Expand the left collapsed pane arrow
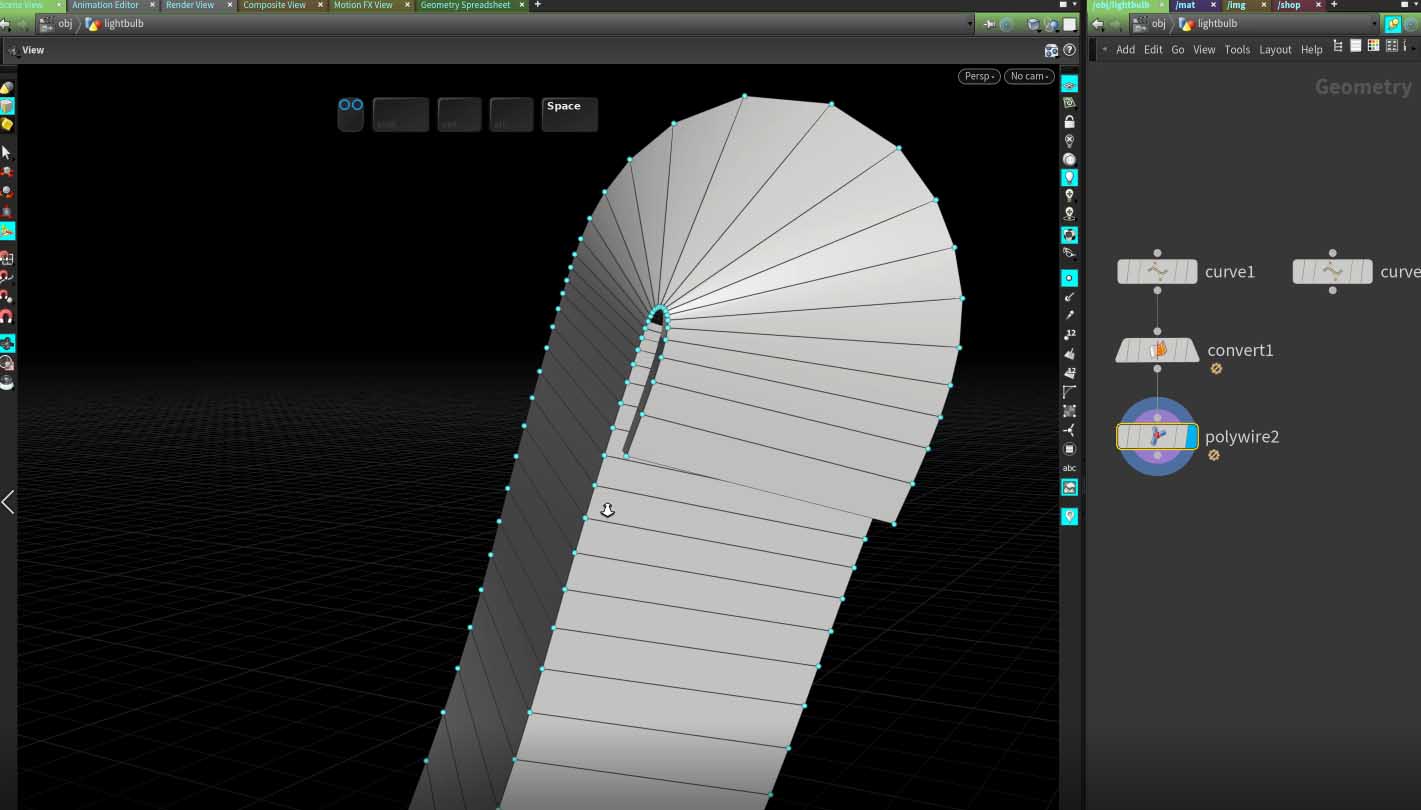Viewport: 1421px width, 810px height. tap(8, 502)
